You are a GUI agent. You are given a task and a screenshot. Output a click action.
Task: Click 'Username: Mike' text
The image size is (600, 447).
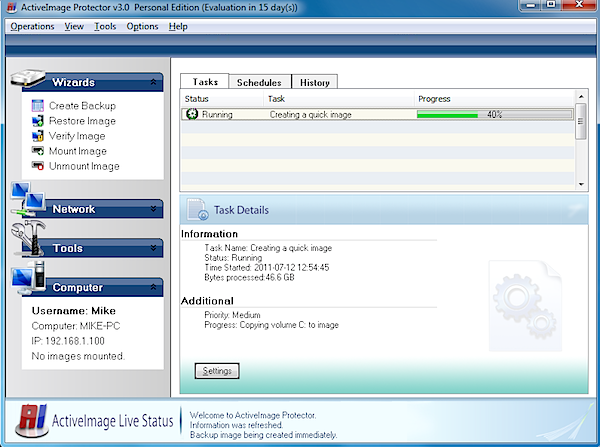pyautogui.click(x=73, y=311)
